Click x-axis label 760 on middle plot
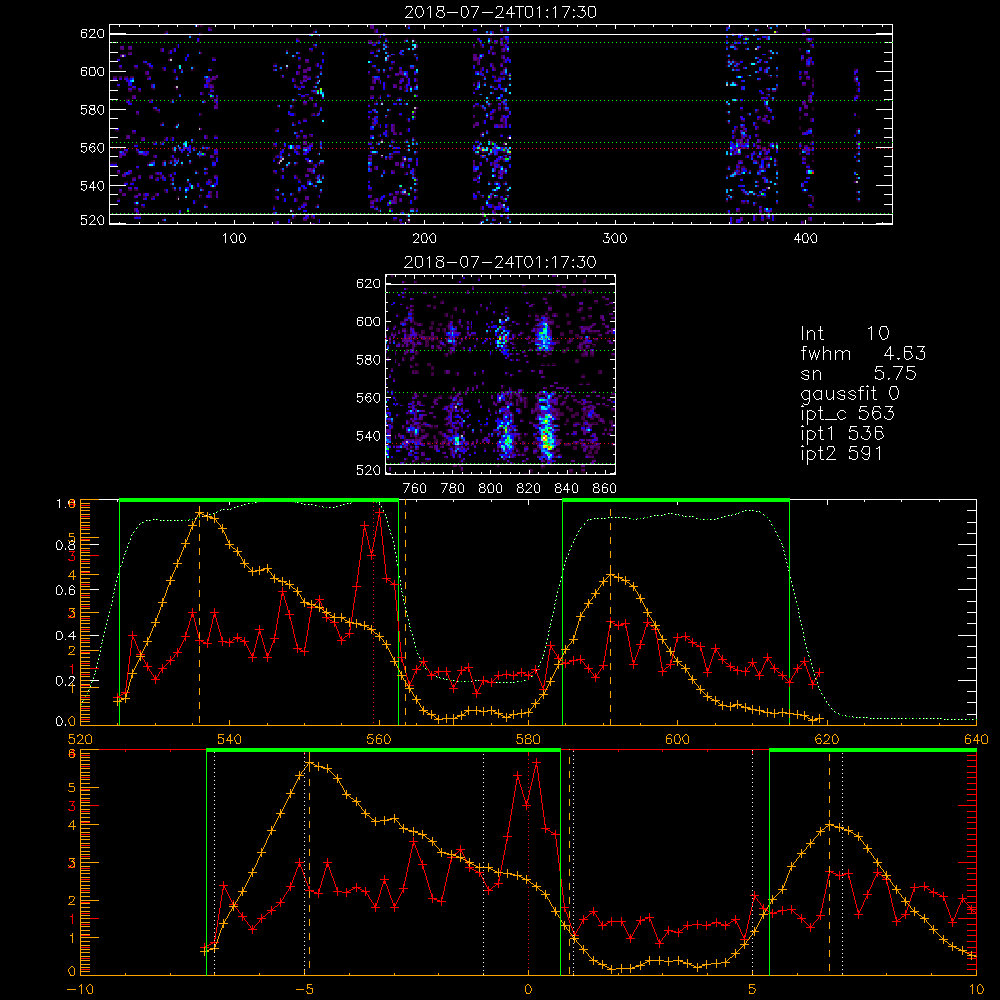This screenshot has height=1000, width=1000. click(415, 489)
